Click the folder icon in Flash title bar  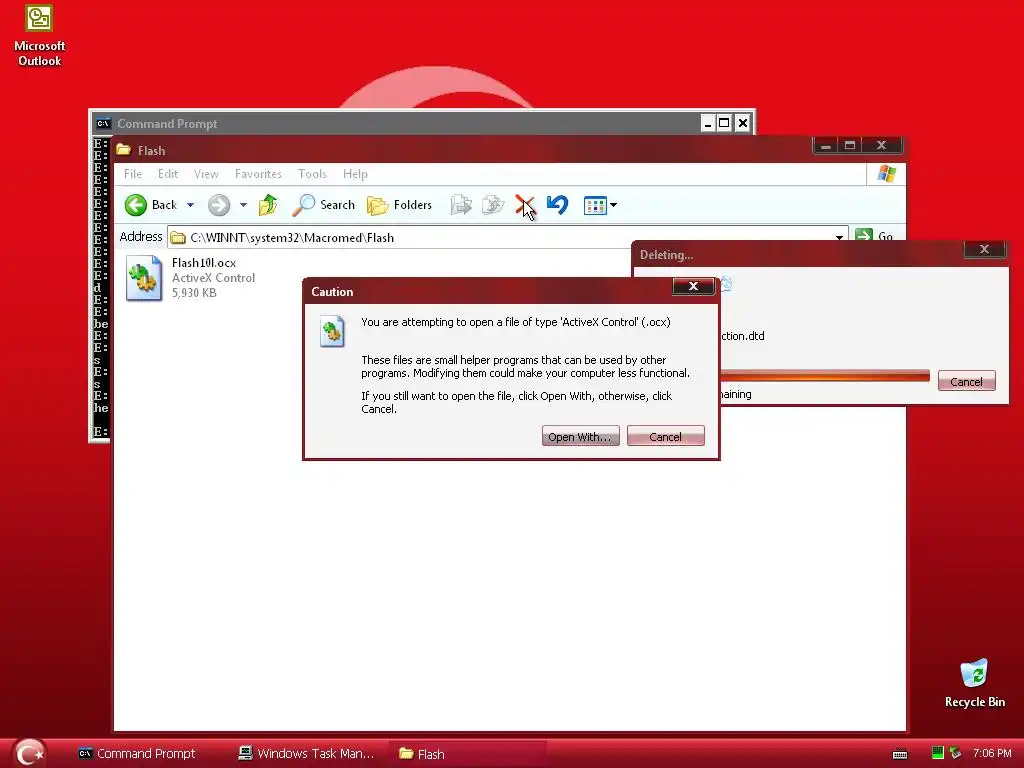(123, 150)
